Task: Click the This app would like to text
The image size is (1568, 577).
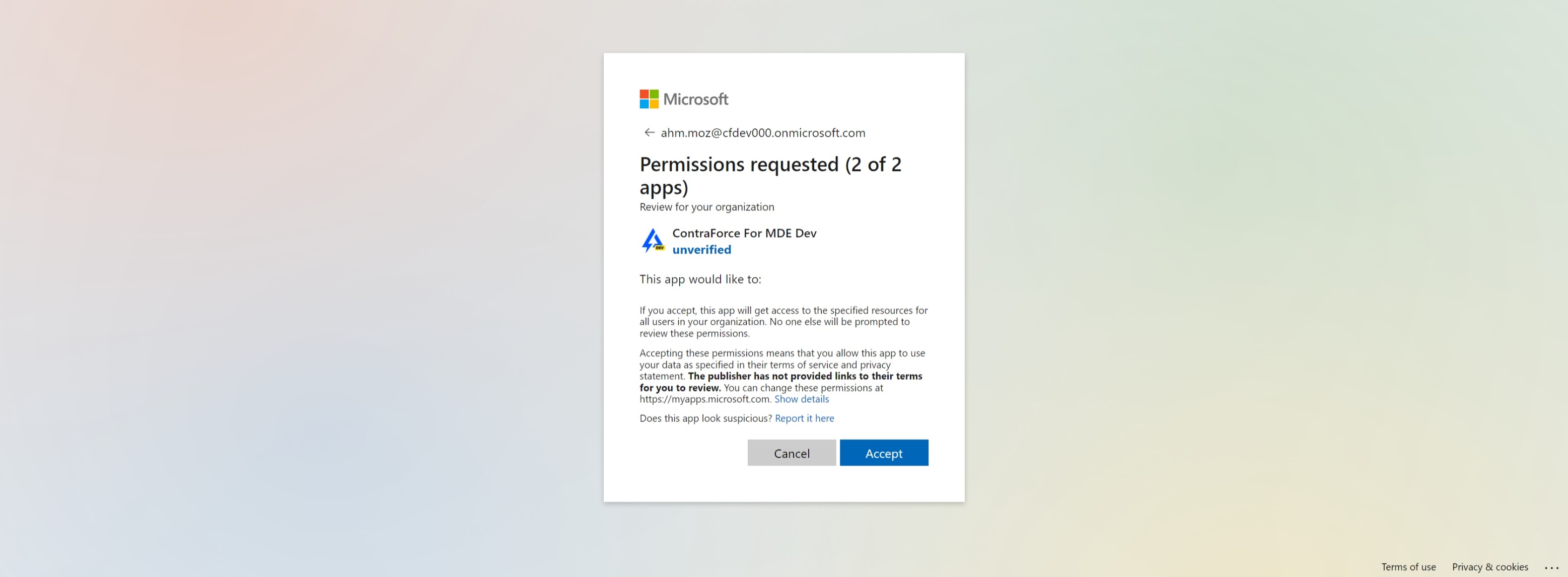Action: [700, 279]
